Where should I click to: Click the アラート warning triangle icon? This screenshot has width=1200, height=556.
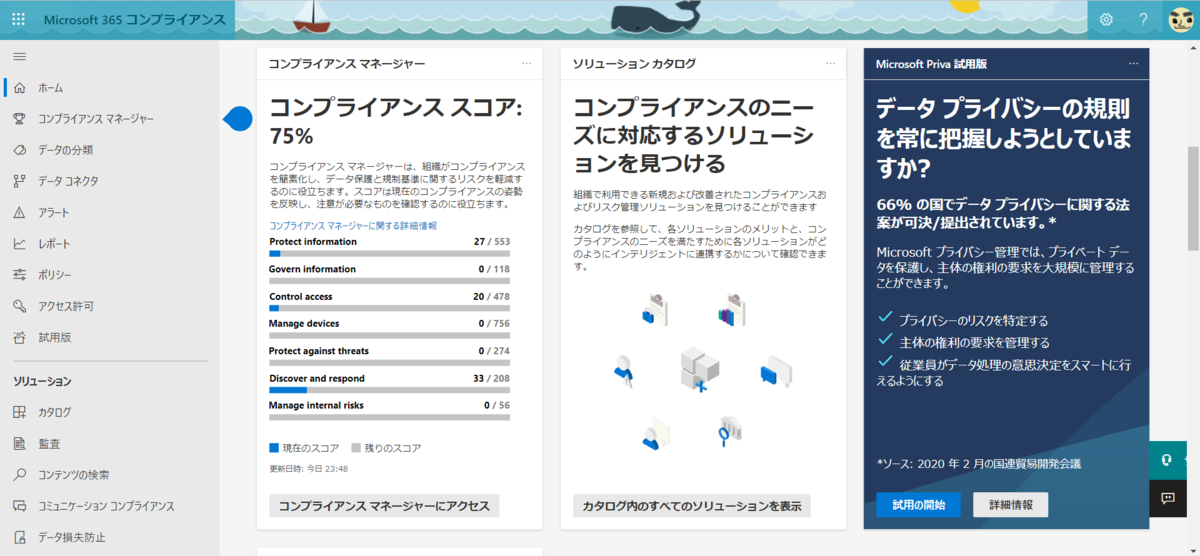[x=19, y=212]
